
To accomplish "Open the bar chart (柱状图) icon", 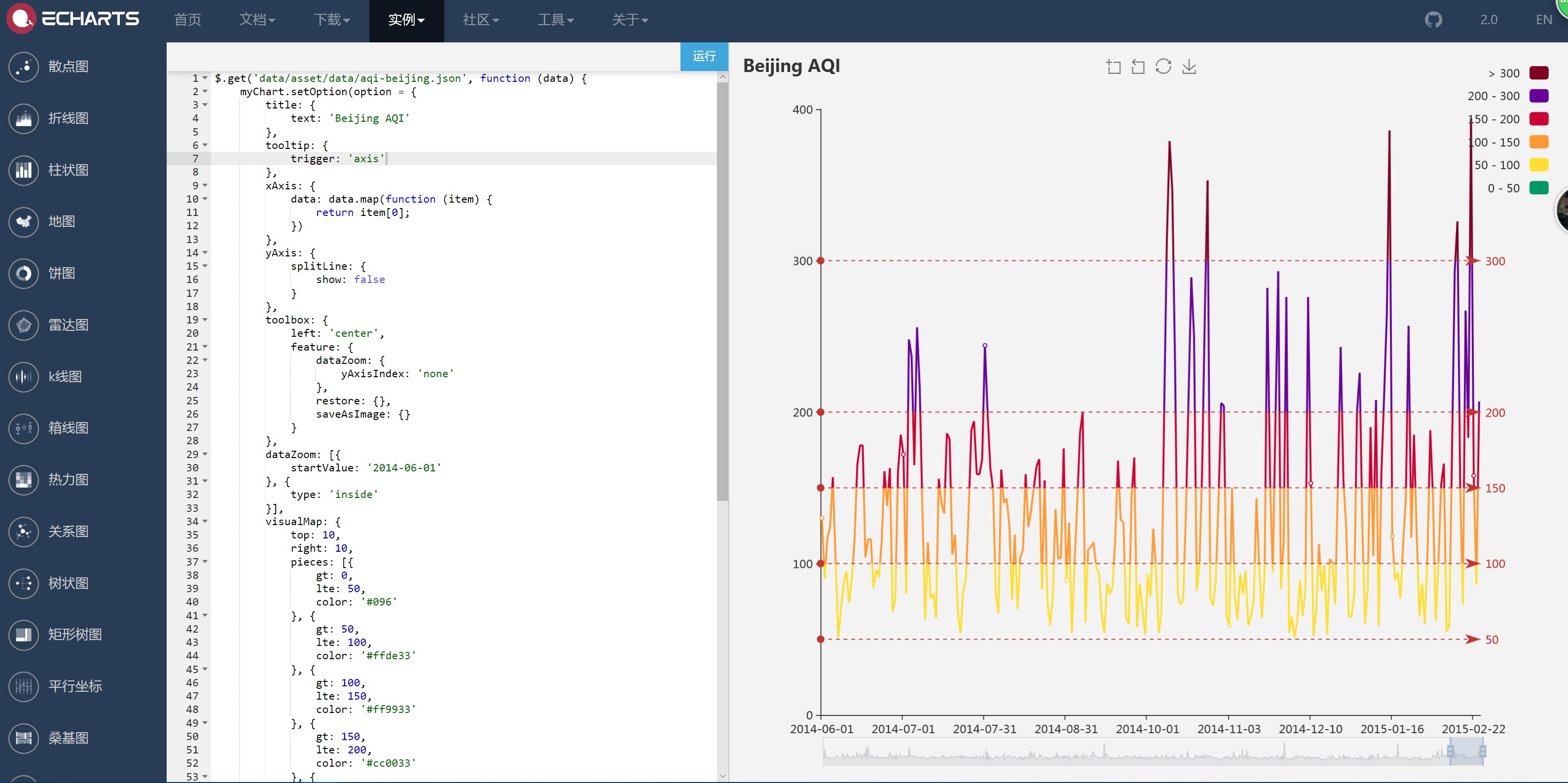I will coord(24,170).
